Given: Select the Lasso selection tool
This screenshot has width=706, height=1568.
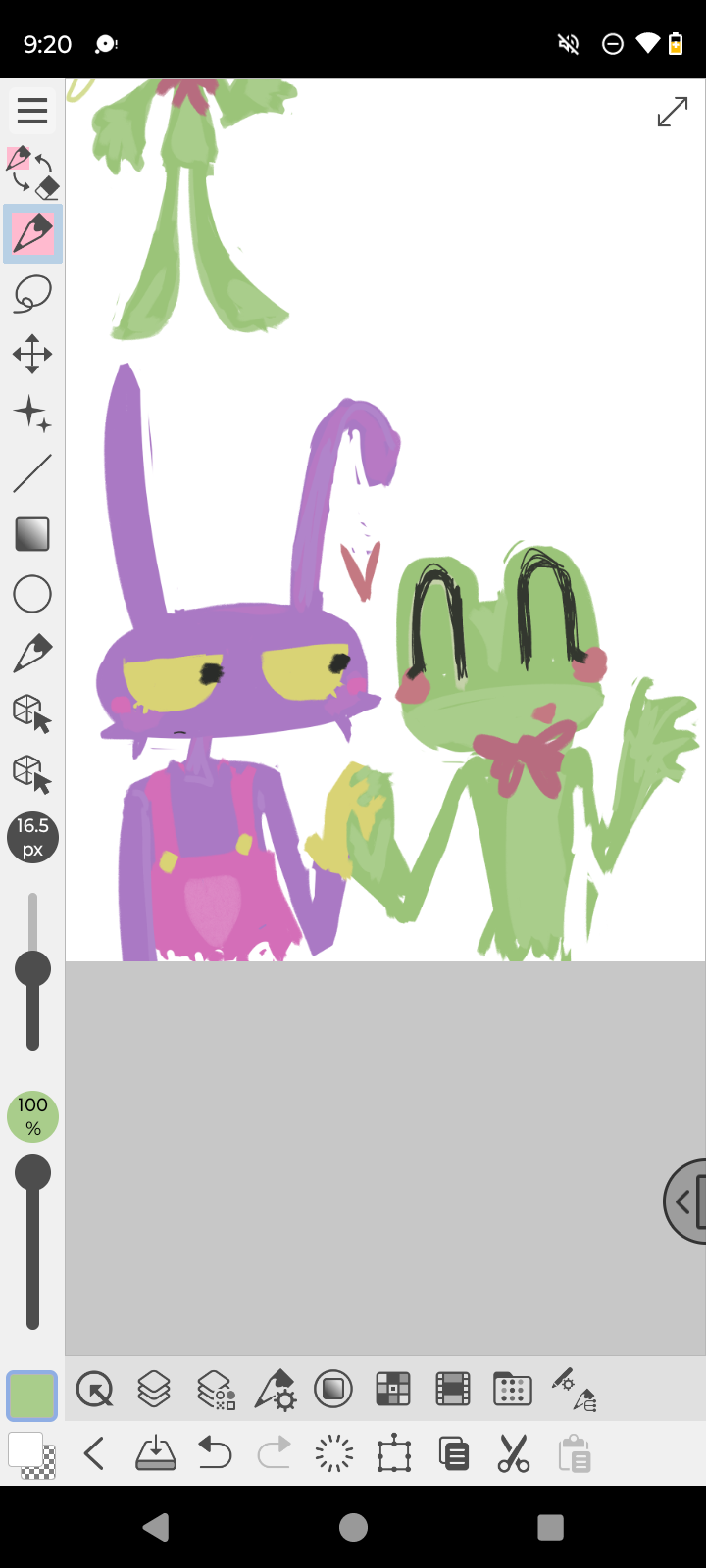Looking at the screenshot, I should [x=32, y=294].
